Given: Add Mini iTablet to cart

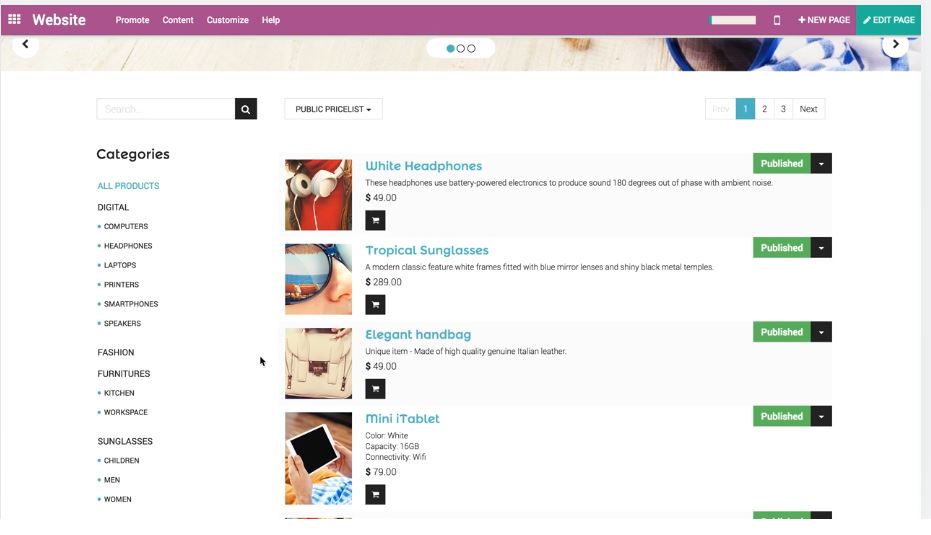Looking at the screenshot, I should (375, 494).
